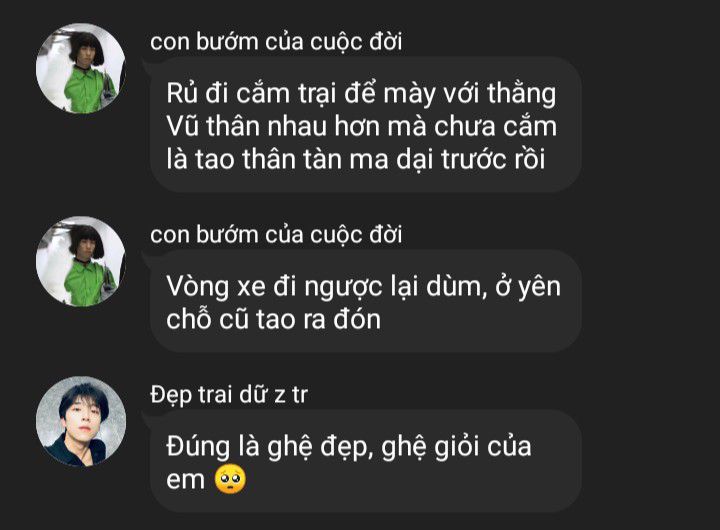Image resolution: width=720 pixels, height=530 pixels.
Task: Select the 'Đúng là ghệ đẹp' message bubble
Action: [366, 461]
